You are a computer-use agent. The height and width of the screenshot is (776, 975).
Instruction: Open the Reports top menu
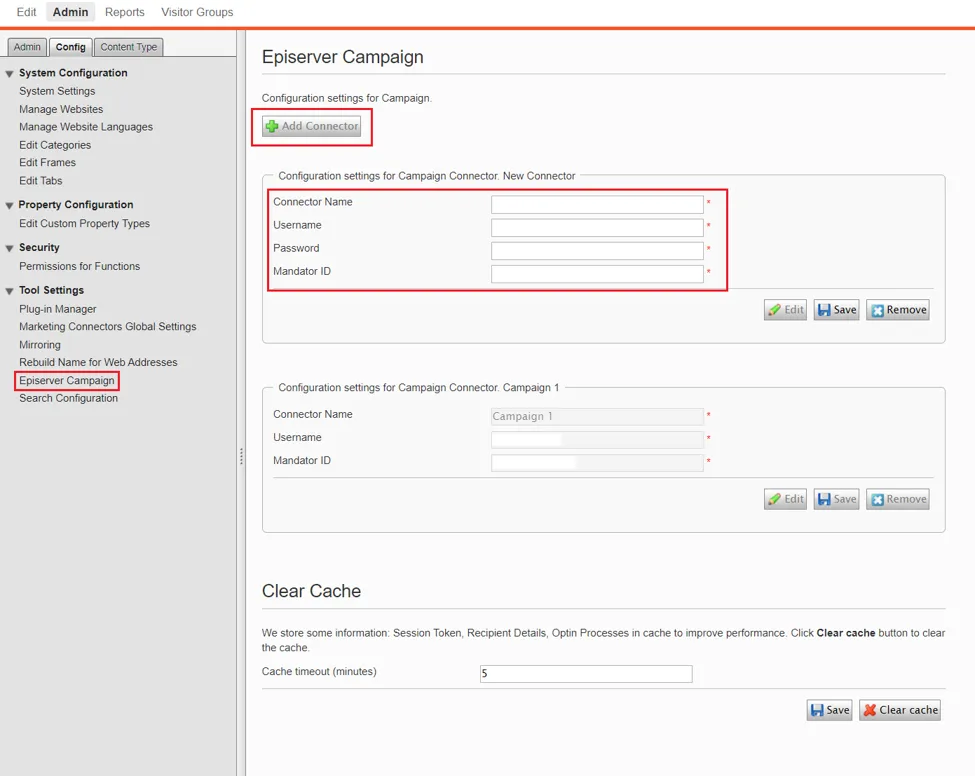coord(124,12)
